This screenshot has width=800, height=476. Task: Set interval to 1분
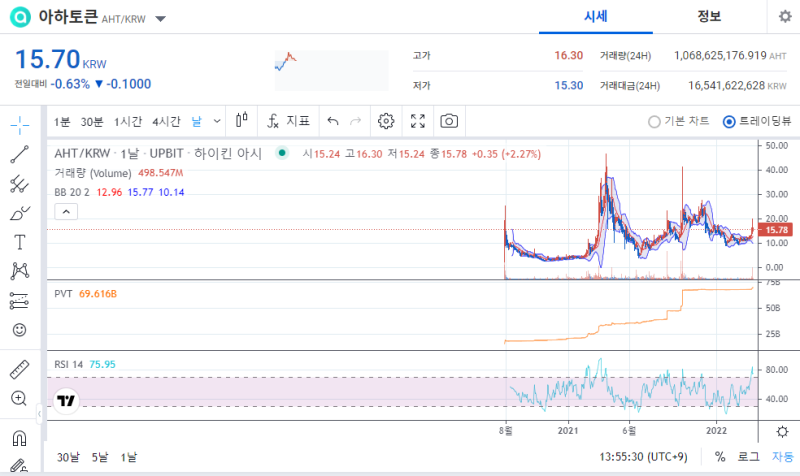click(62, 121)
